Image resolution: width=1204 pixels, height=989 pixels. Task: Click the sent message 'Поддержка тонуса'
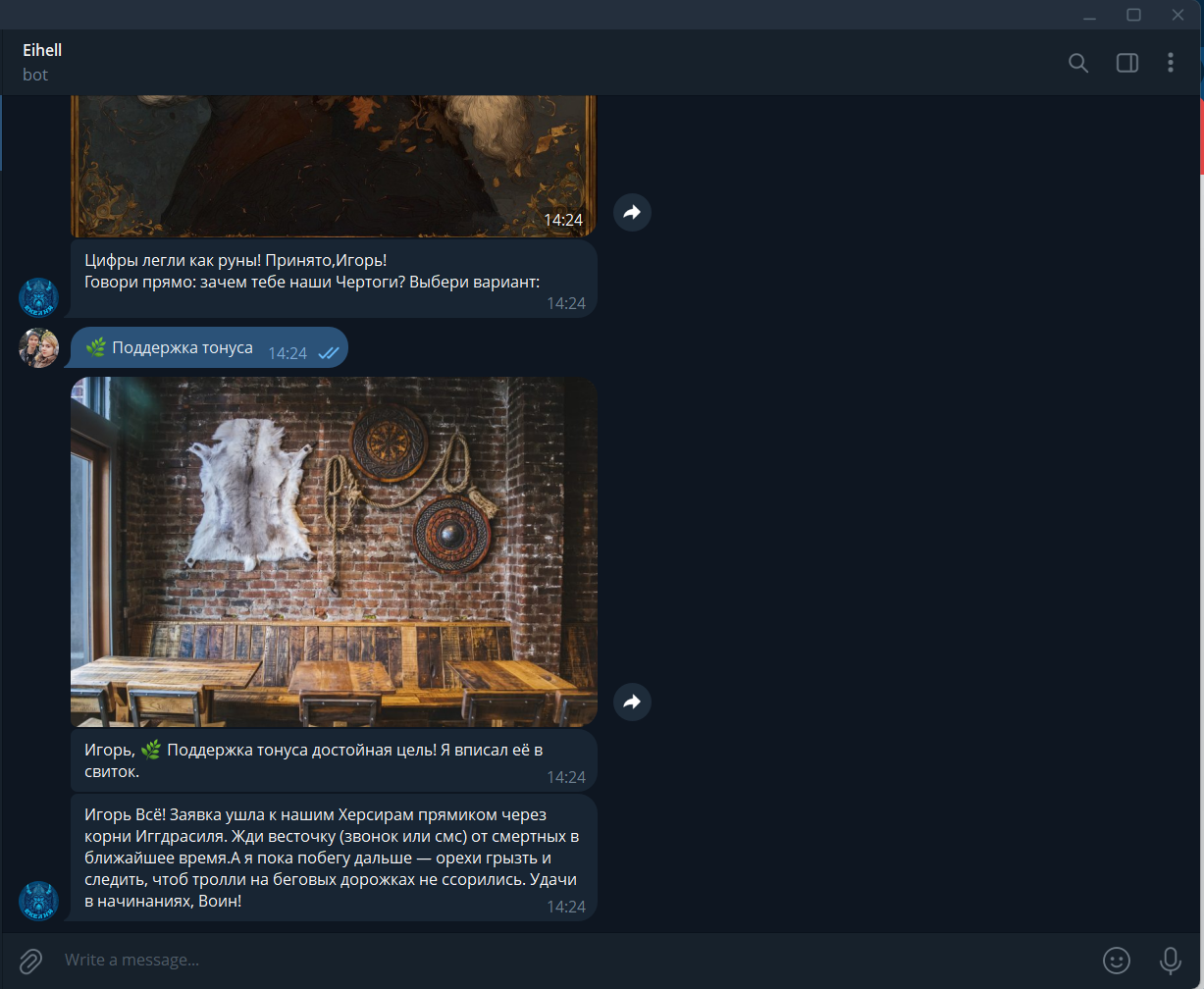(x=209, y=347)
